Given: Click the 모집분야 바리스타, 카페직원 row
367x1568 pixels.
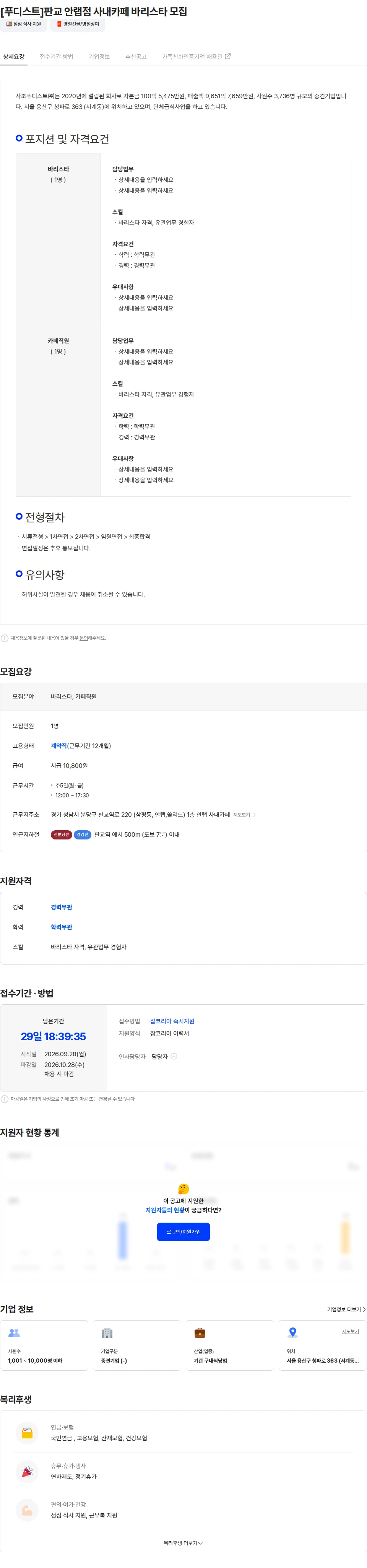Looking at the screenshot, I should click(183, 697).
